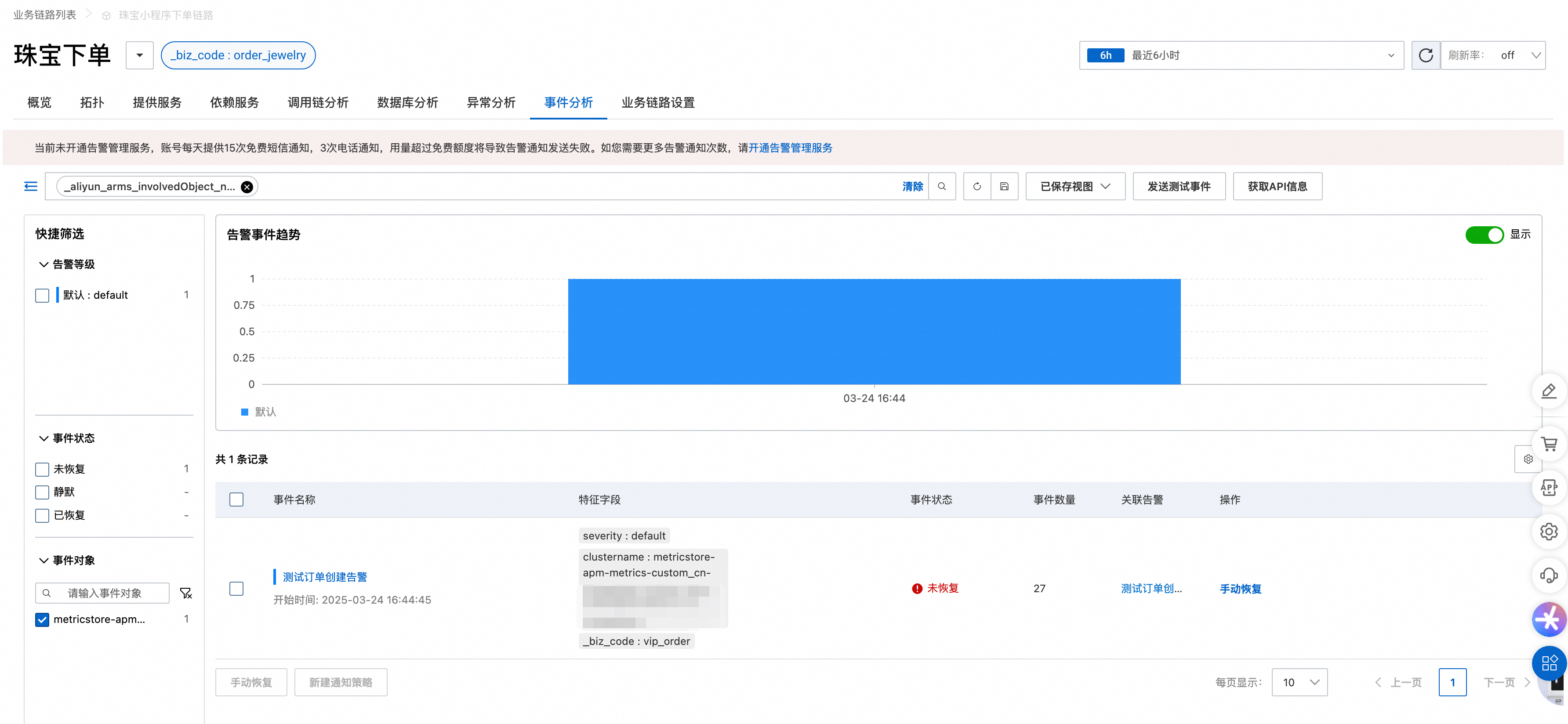Switch to the 业务链路设置 tab
This screenshot has height=724, width=1568.
click(x=658, y=102)
